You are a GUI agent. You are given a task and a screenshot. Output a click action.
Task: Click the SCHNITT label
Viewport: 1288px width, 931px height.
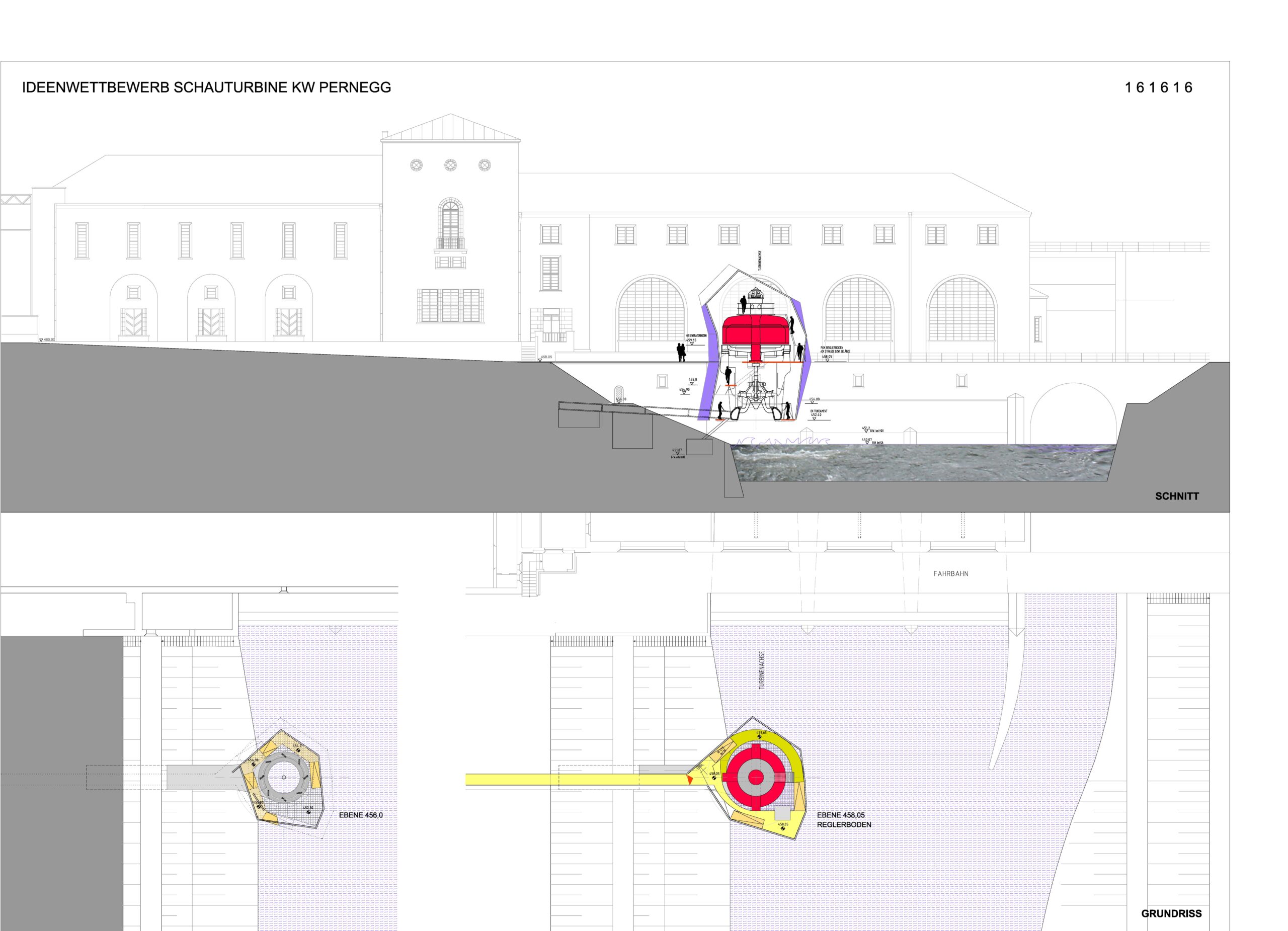(1177, 496)
